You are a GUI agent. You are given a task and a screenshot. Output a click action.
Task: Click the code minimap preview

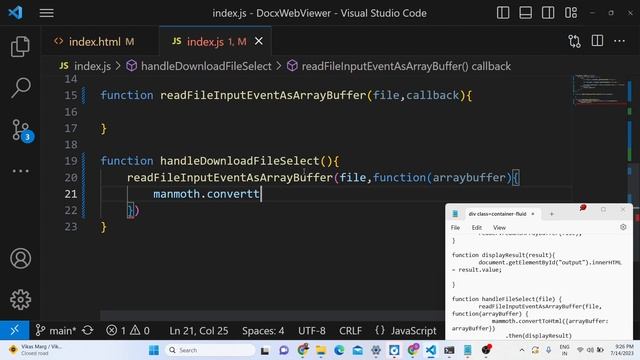coord(599,91)
